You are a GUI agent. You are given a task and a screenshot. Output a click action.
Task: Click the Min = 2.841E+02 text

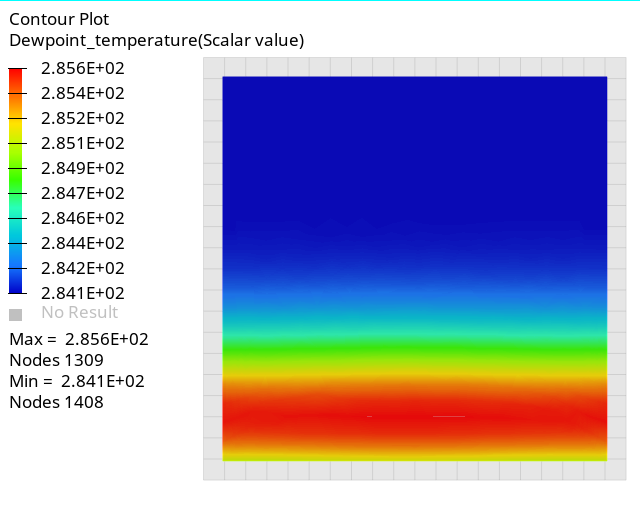click(77, 381)
